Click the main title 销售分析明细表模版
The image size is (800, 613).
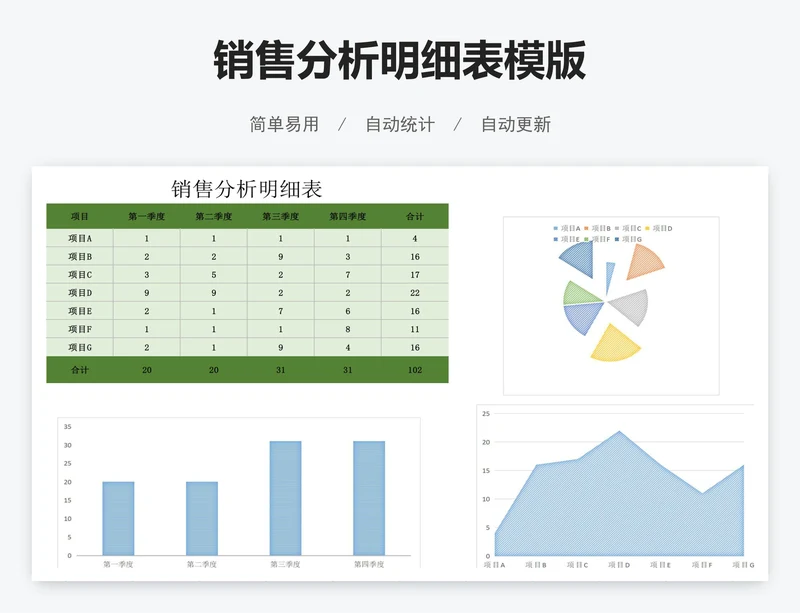[399, 60]
